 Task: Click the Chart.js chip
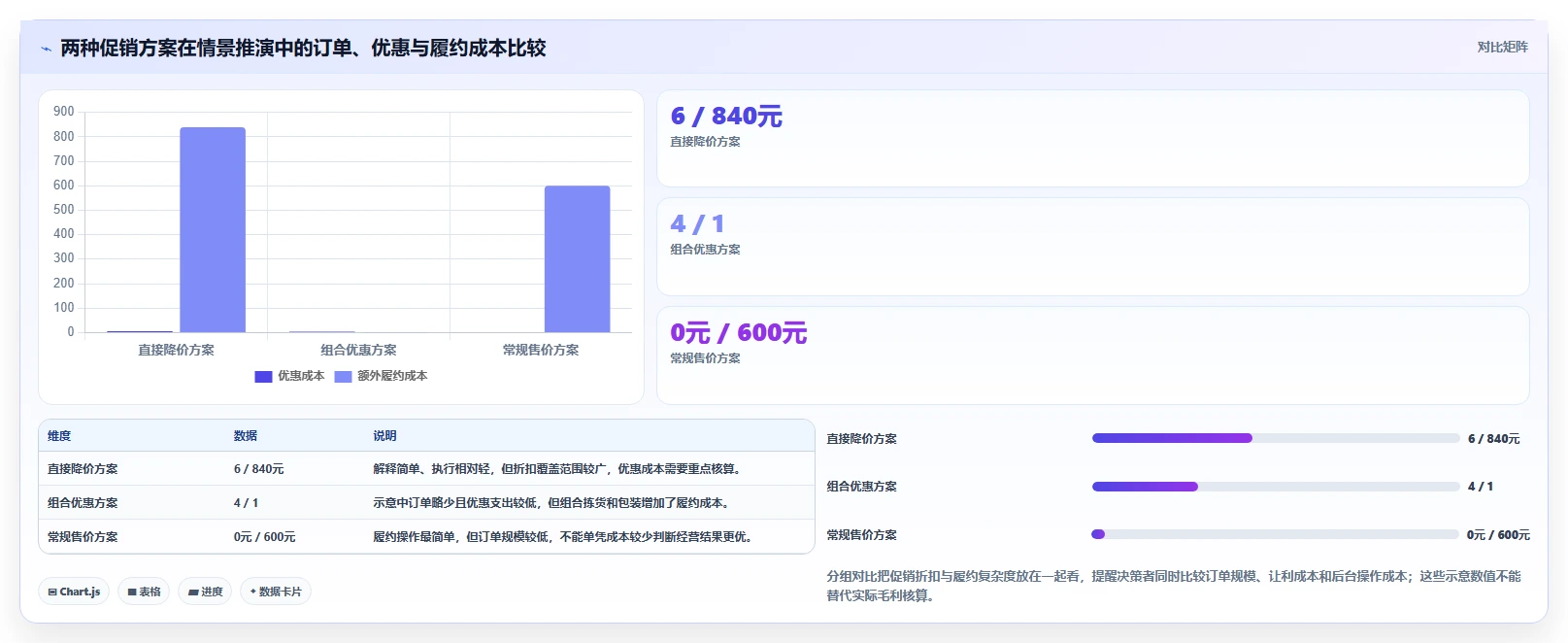click(x=74, y=592)
